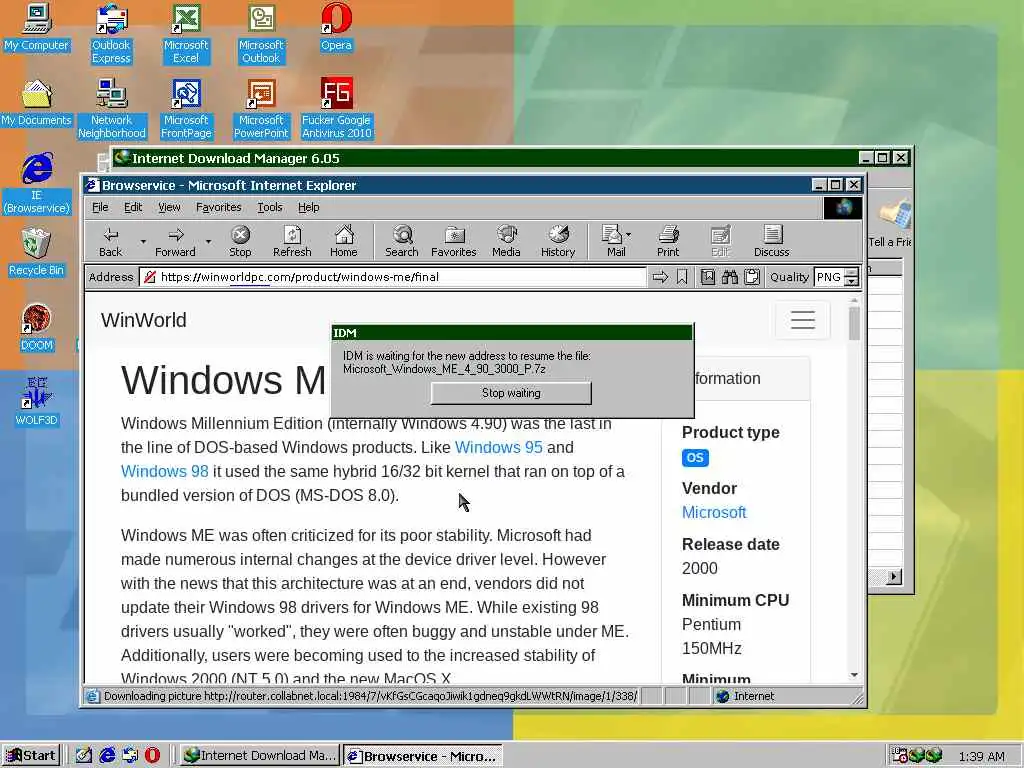The image size is (1024, 768).
Task: Open the View menu in Internet Explorer
Action: pos(169,207)
